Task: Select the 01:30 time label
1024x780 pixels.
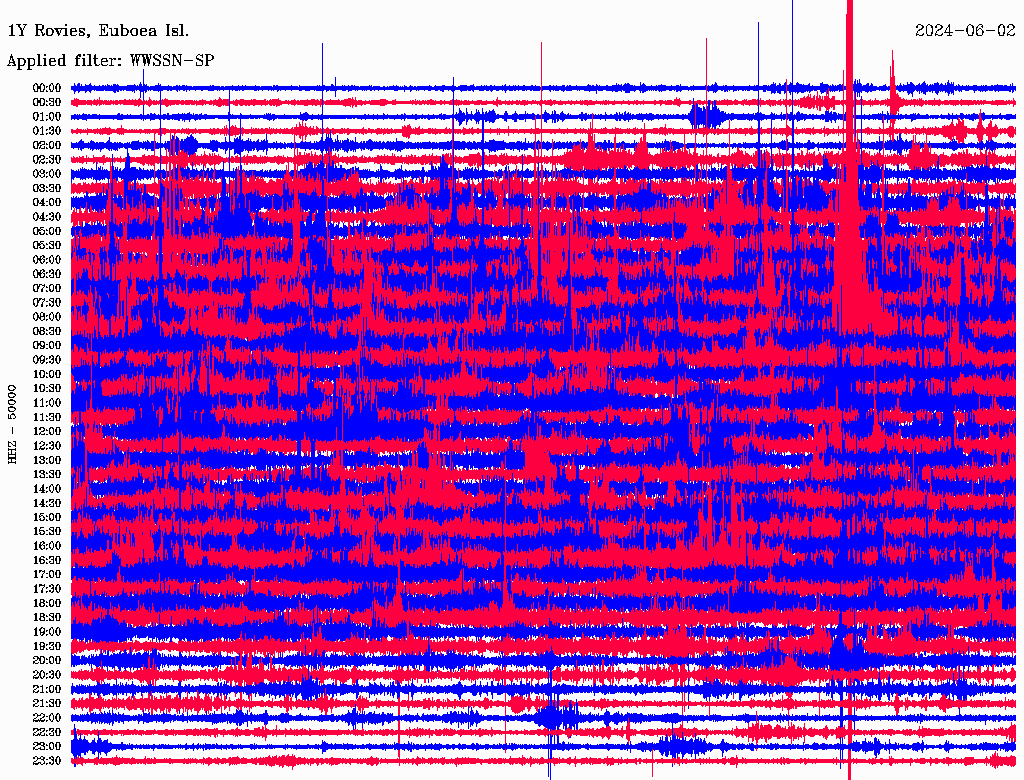Action: [47, 131]
